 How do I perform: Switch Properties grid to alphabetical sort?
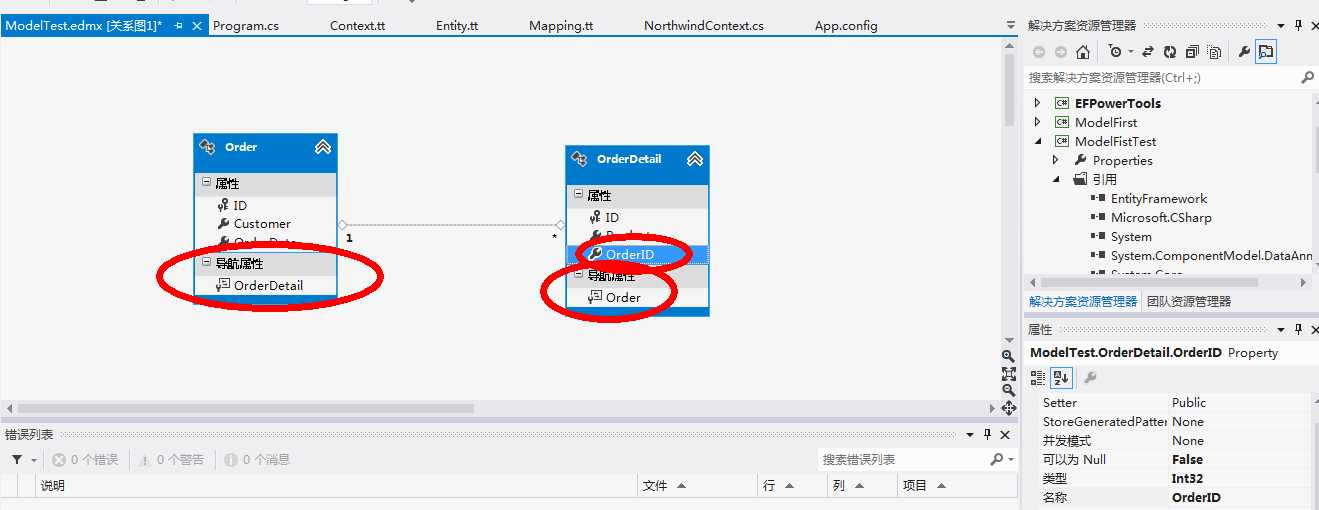(x=1059, y=377)
